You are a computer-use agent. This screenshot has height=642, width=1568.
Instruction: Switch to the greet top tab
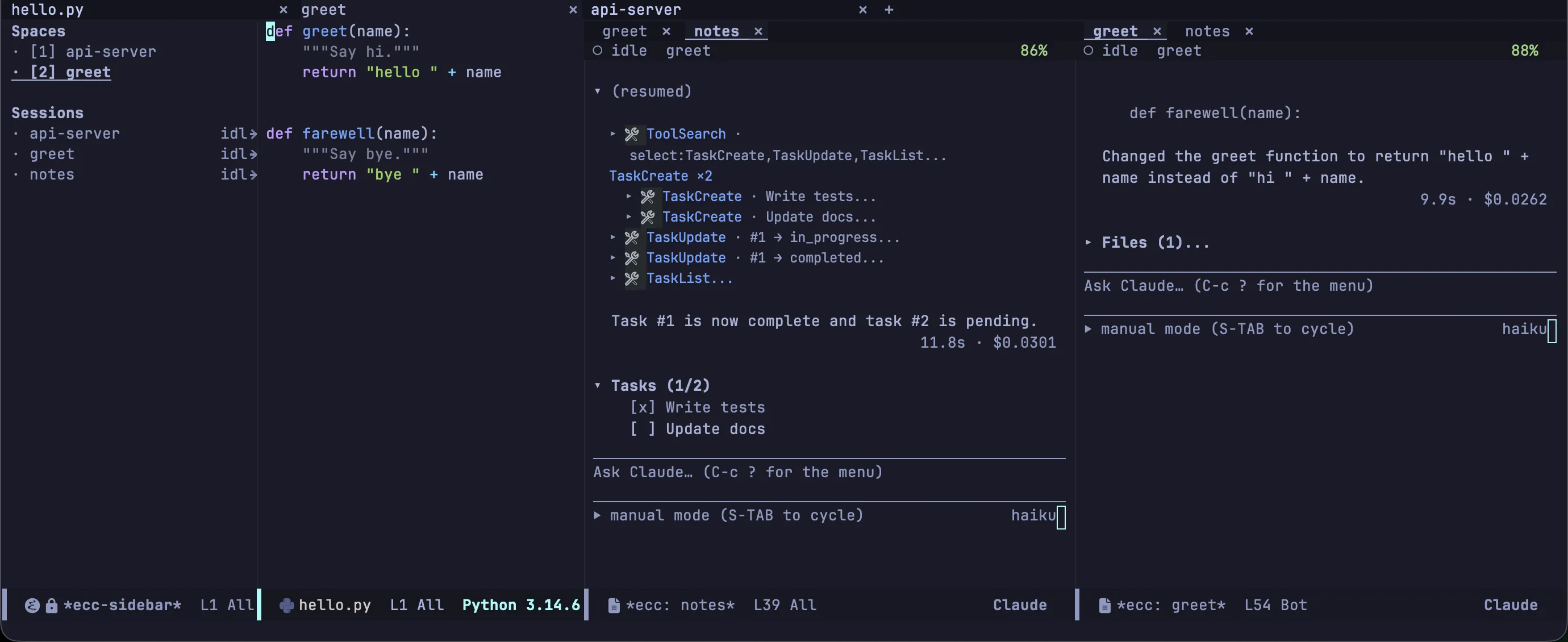(x=323, y=10)
